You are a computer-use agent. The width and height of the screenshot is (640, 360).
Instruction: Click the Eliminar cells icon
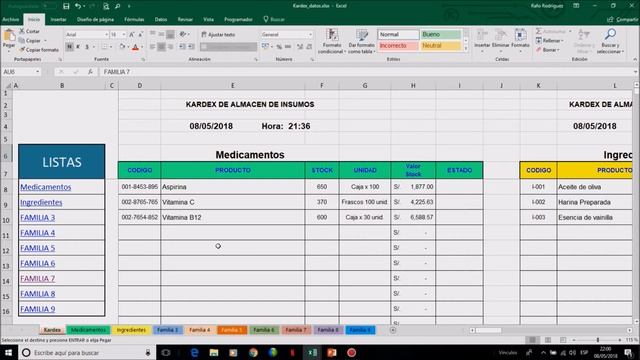[501, 35]
